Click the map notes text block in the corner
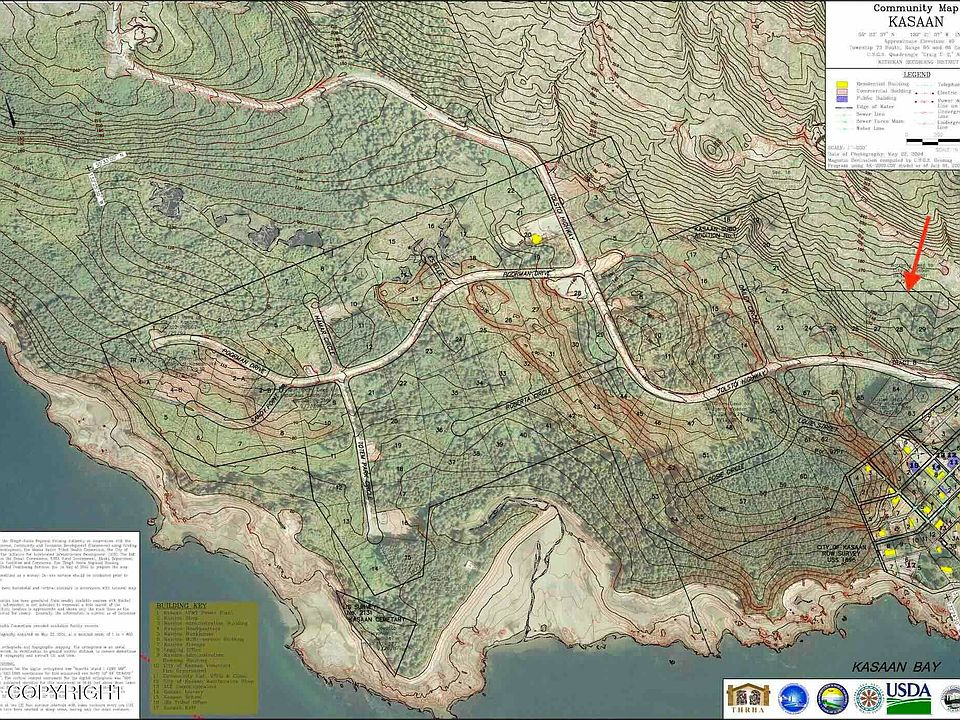The width and height of the screenshot is (960, 720). pyautogui.click(x=69, y=624)
